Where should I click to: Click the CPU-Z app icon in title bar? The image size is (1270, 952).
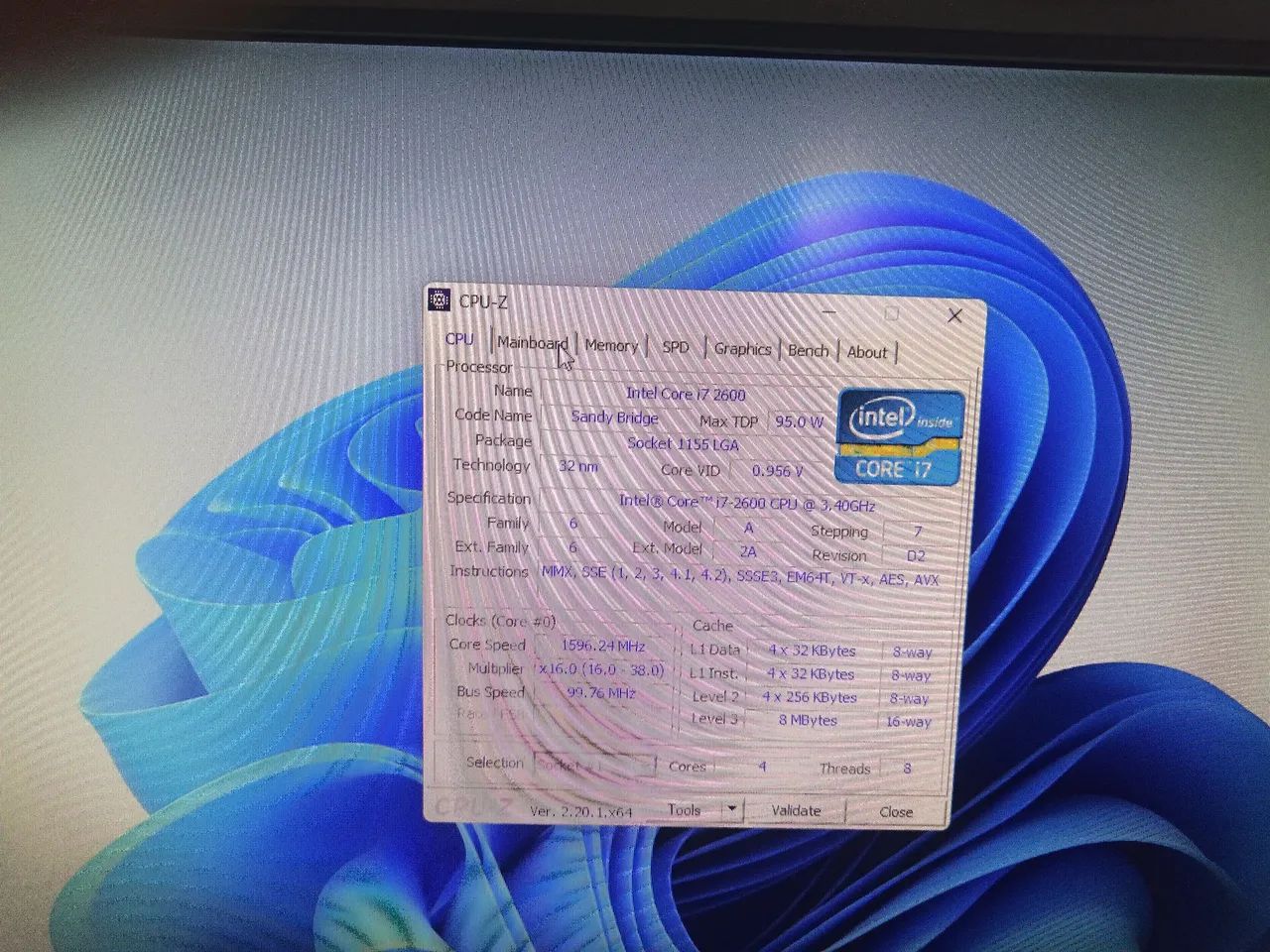point(439,299)
